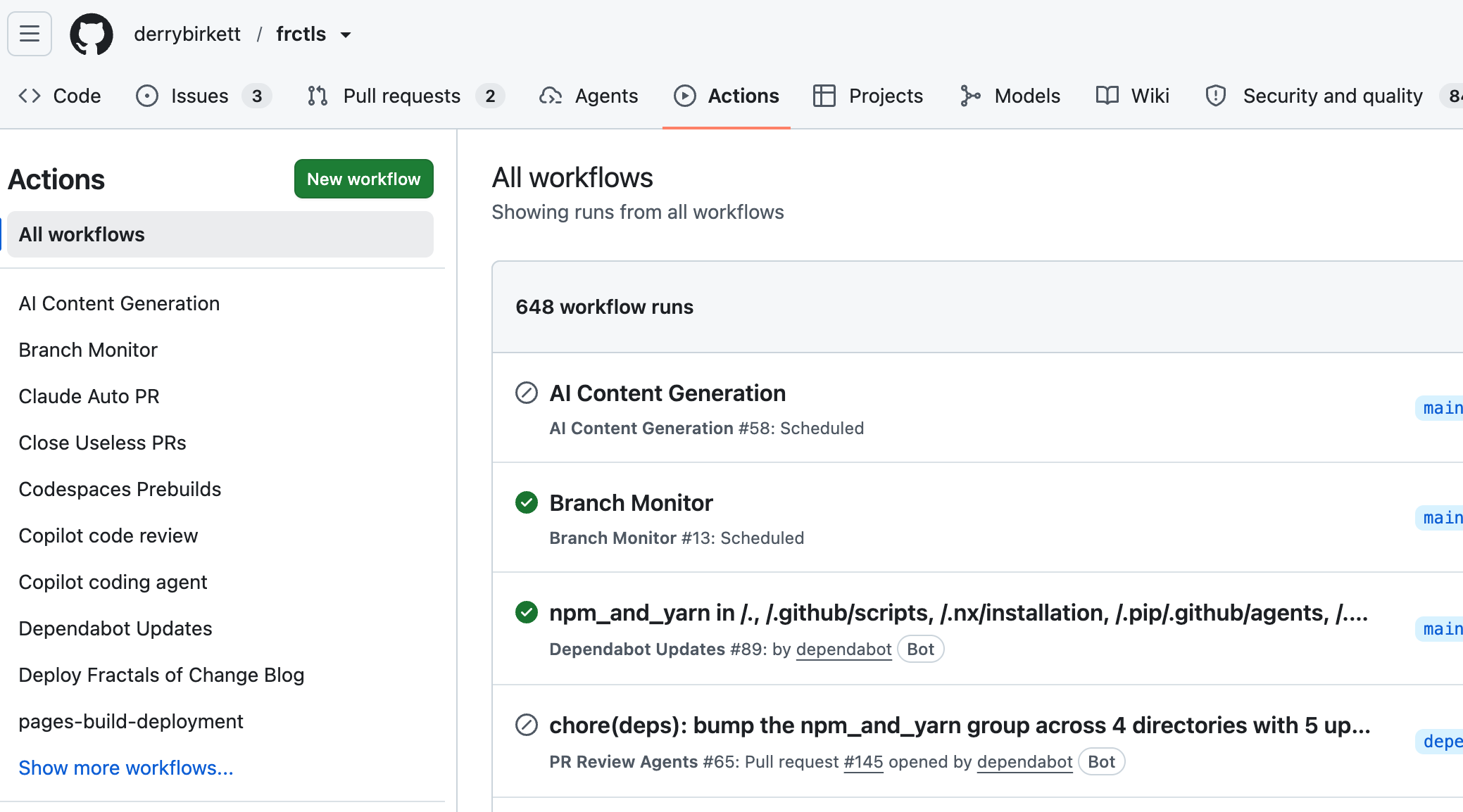Screen dimensions: 1463x812
Task: Open the Issues tab
Action: pyautogui.click(x=203, y=96)
